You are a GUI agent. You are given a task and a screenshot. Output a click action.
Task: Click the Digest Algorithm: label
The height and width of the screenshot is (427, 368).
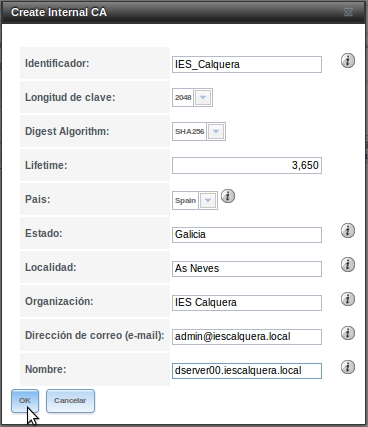[x=67, y=131]
